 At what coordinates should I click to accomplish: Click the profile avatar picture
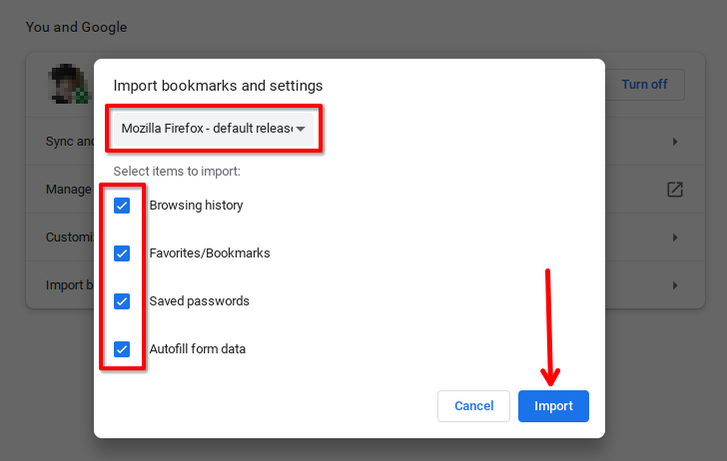point(70,86)
